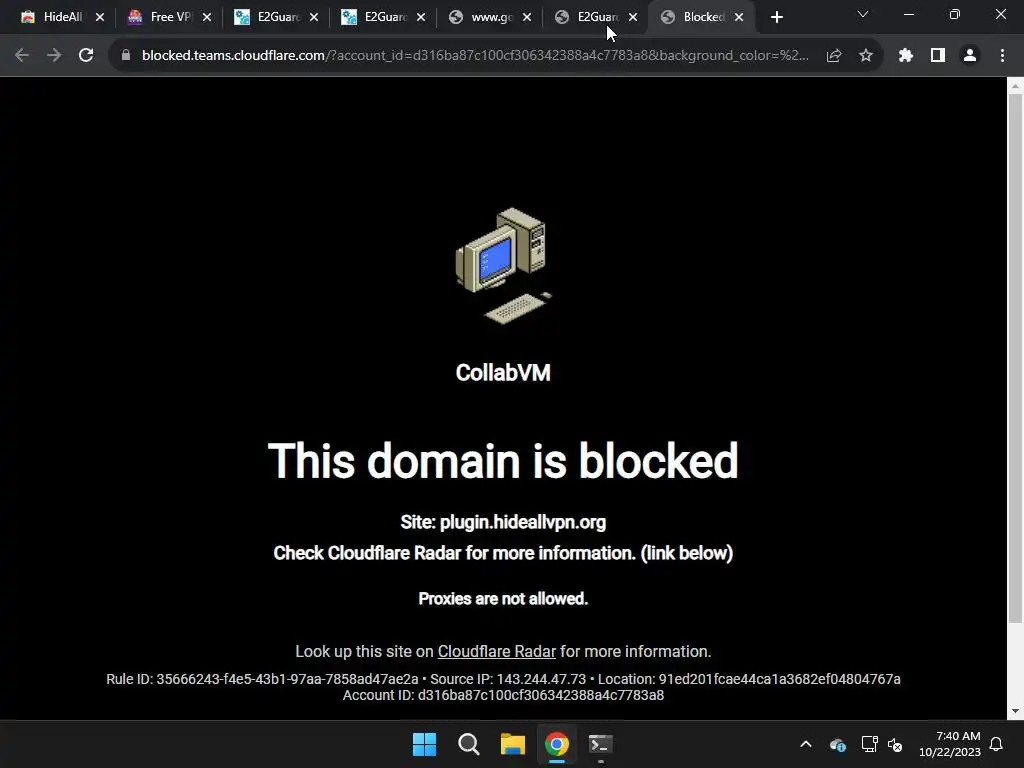1024x768 pixels.
Task: Switch to the Free VPN tab
Action: tap(161, 17)
